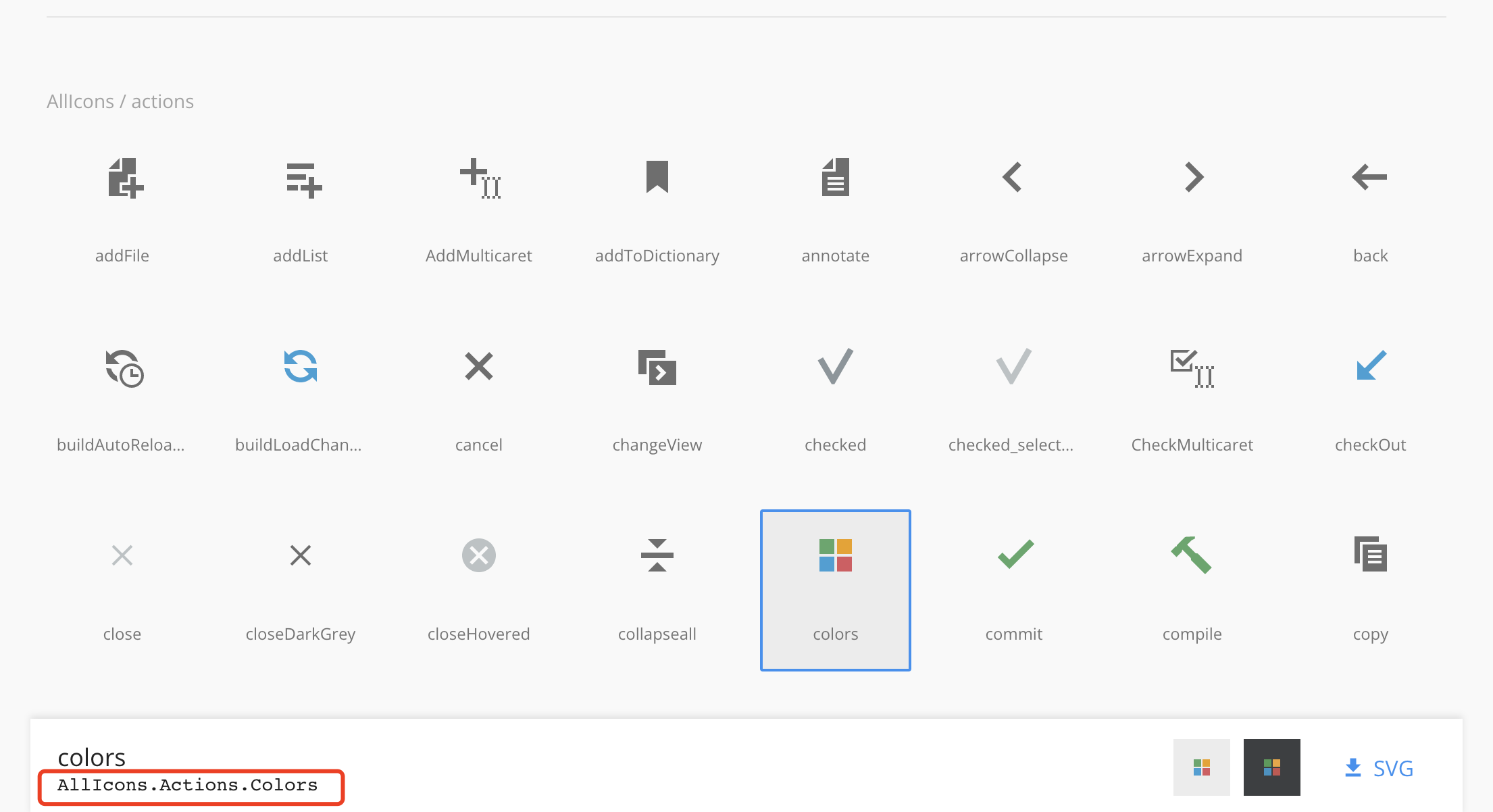Image resolution: width=1493 pixels, height=812 pixels.
Task: Show light theme preview of colors icon
Action: pyautogui.click(x=1202, y=767)
